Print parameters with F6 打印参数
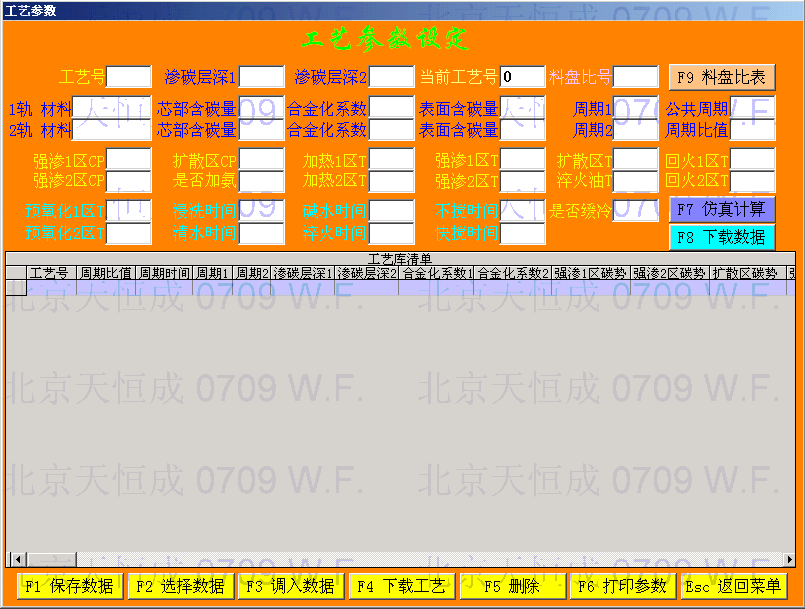Screen dimensions: 805x609 point(622,586)
